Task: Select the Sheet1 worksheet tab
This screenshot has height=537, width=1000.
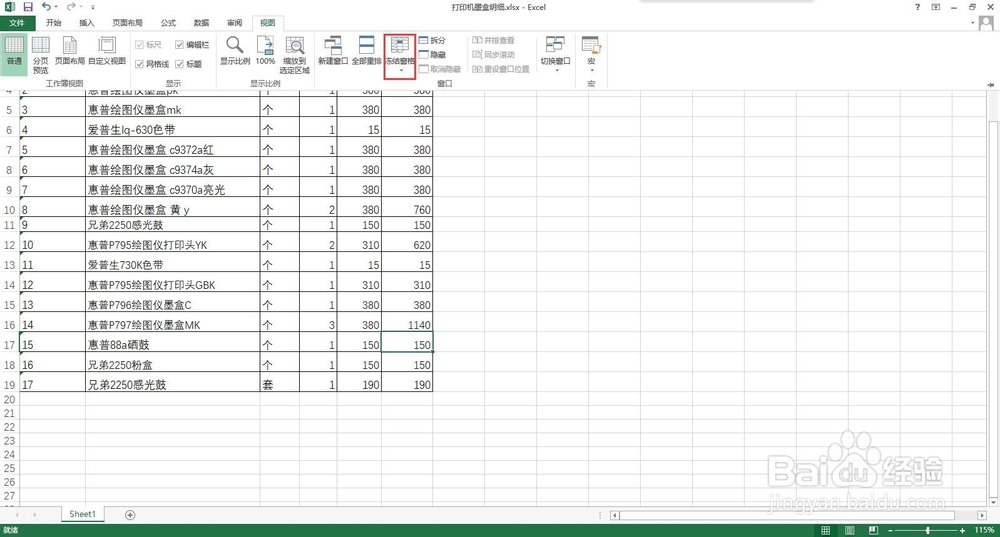Action: click(x=82, y=514)
